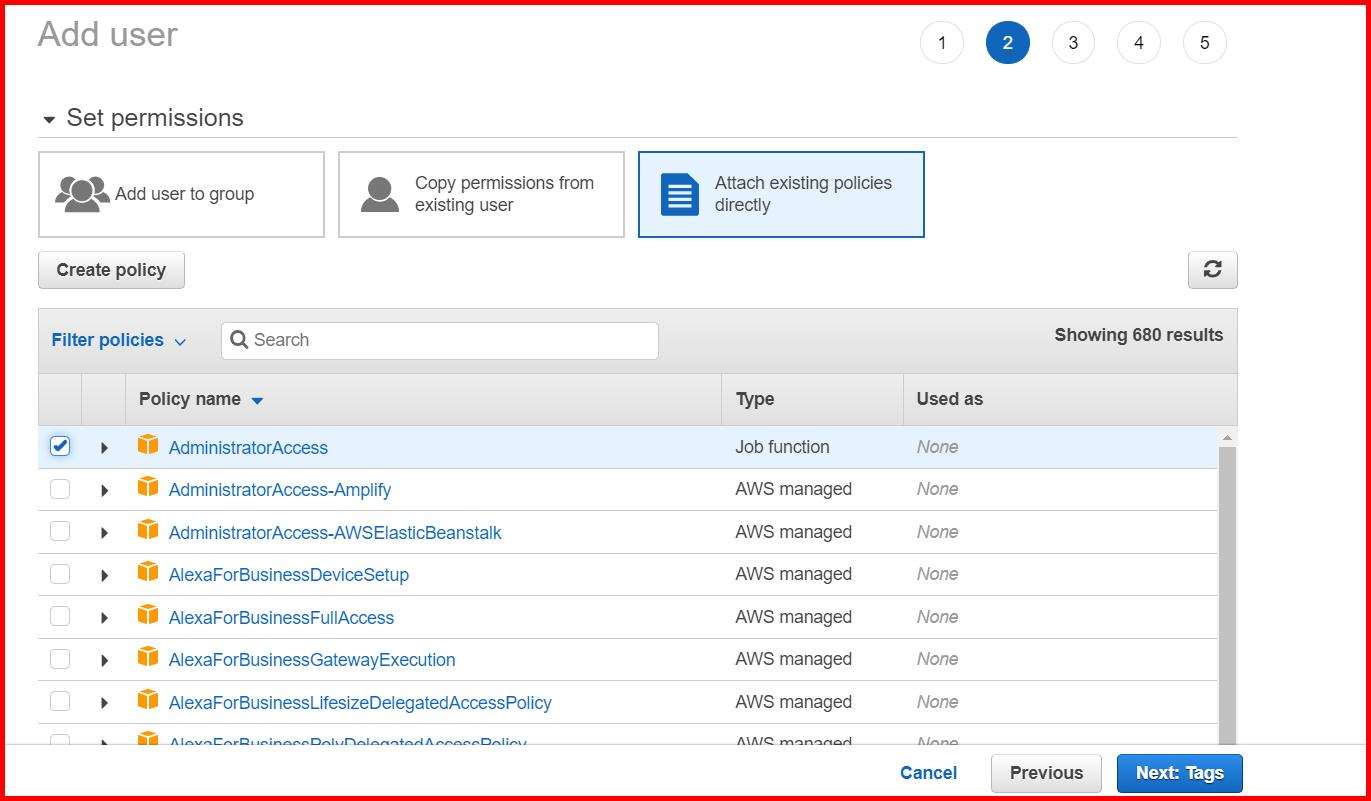Expand the AdministratorAccess policy details arrow
The image size is (1371, 801).
[x=104, y=446]
